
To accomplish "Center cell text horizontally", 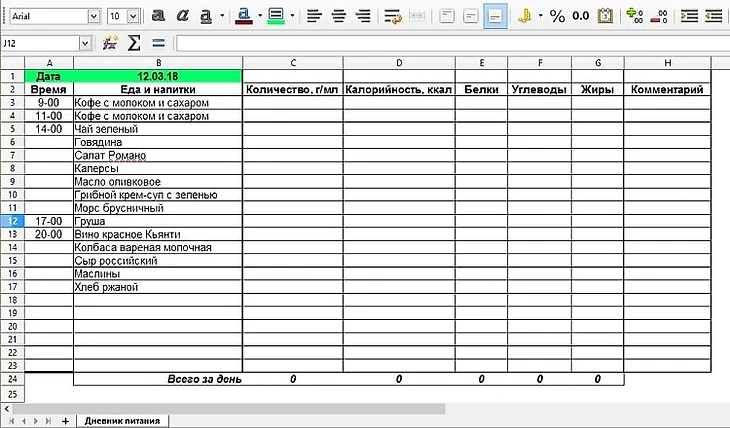I will coord(338,16).
